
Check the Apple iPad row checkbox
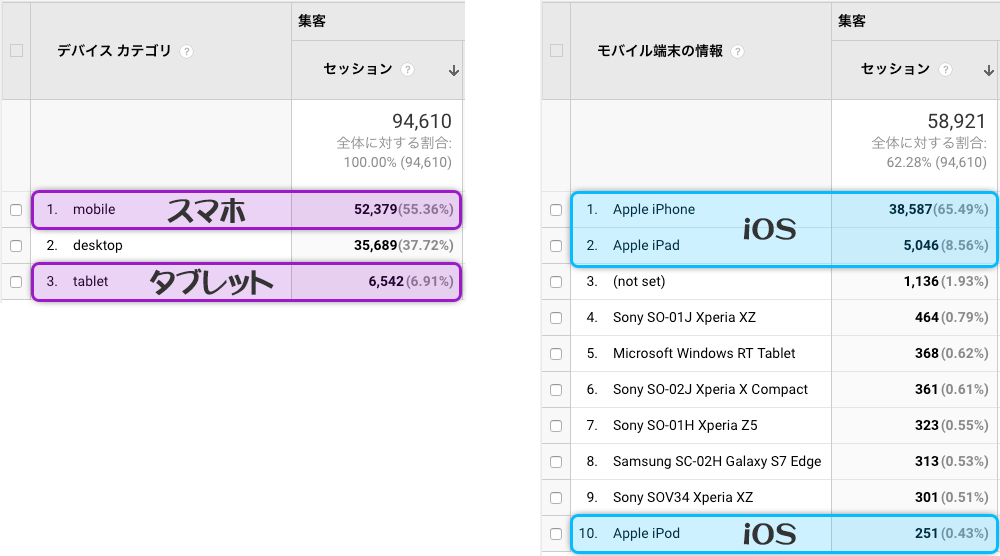tap(556, 245)
